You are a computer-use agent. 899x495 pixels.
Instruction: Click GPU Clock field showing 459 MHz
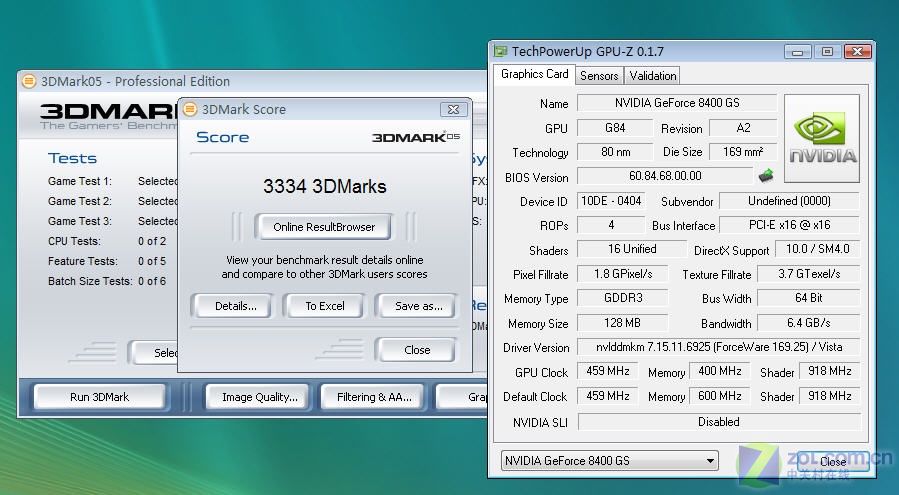click(608, 371)
